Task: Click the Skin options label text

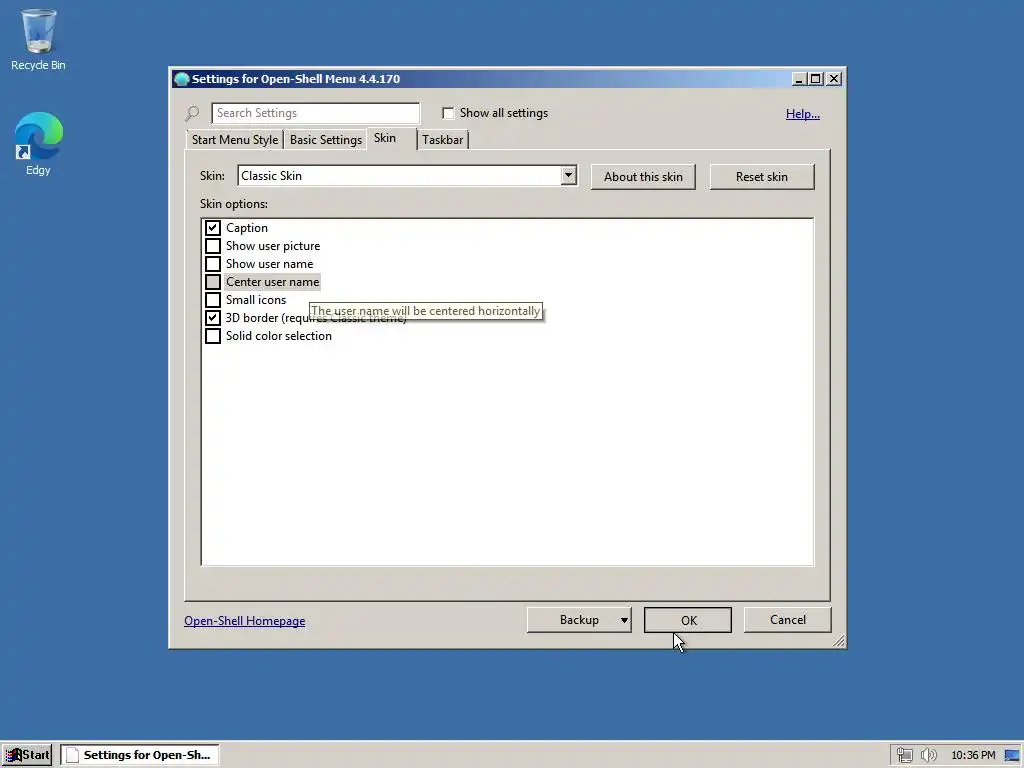Action: [234, 204]
